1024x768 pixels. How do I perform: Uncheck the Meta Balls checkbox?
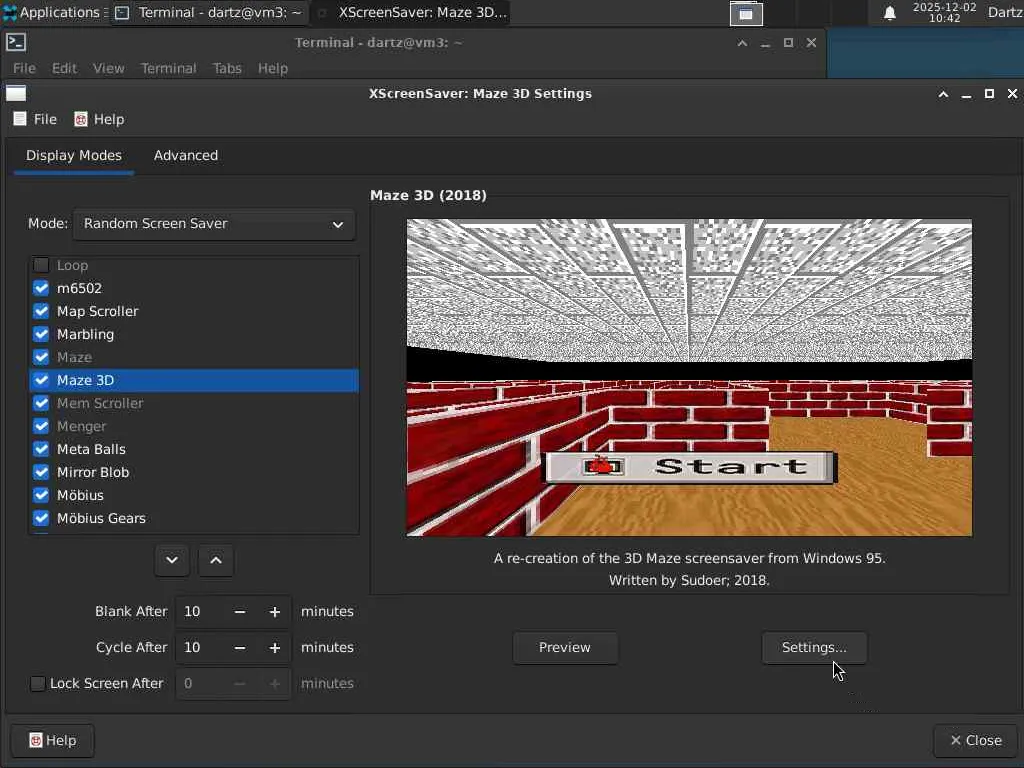(x=41, y=449)
